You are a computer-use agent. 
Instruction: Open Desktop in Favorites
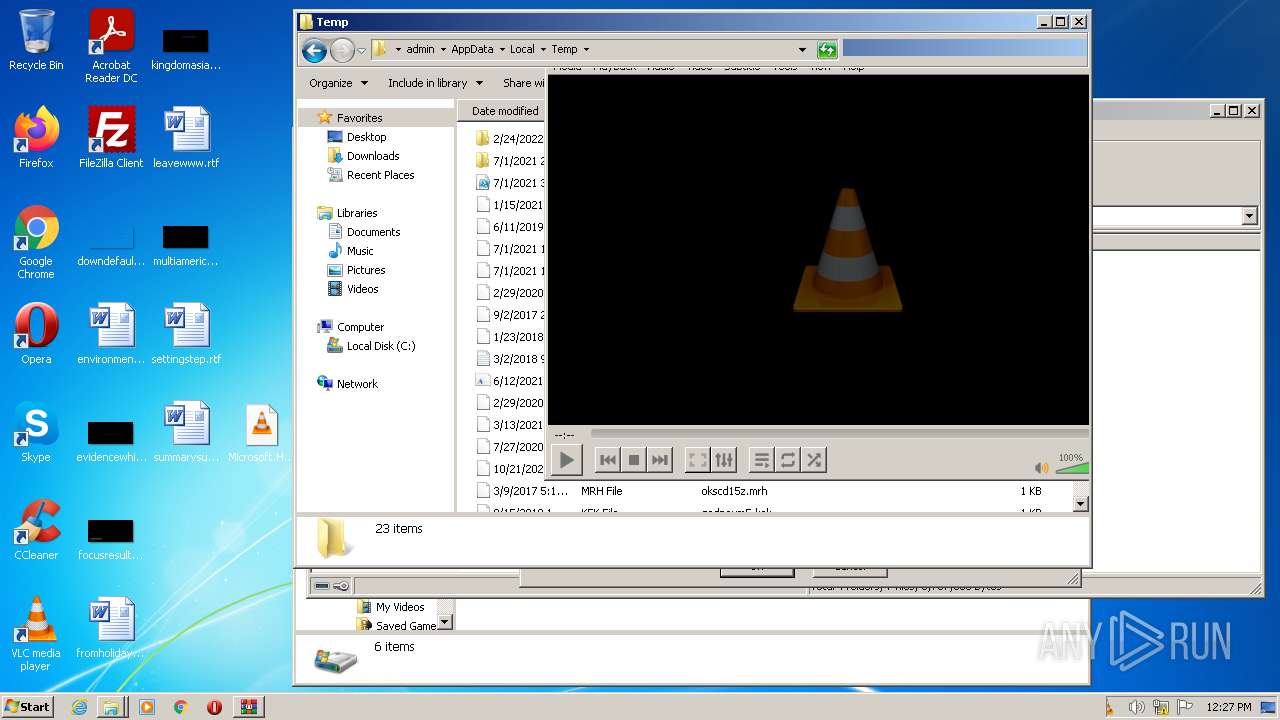click(366, 137)
